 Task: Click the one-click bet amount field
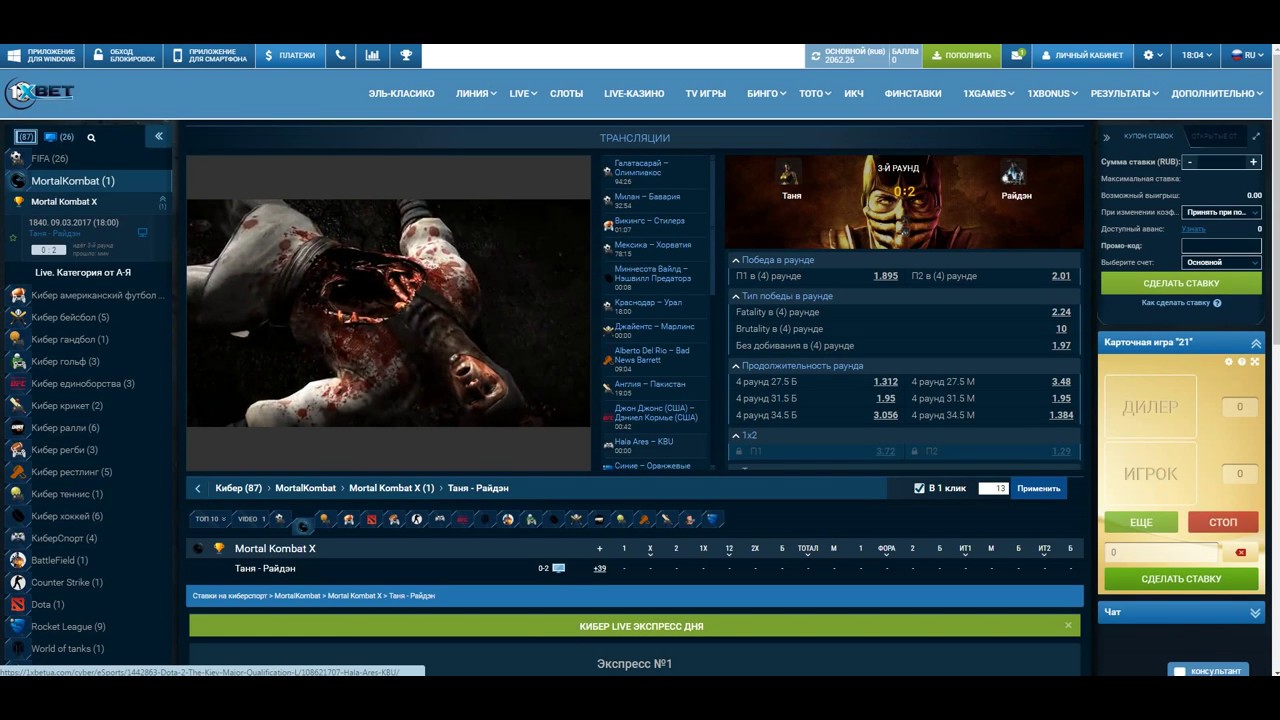992,488
